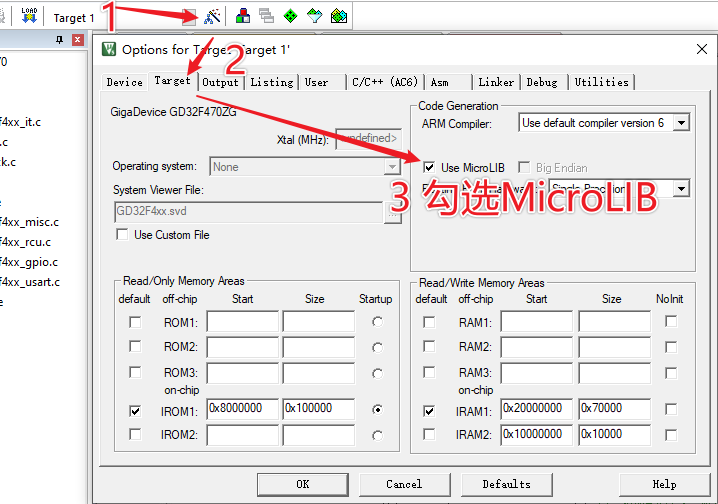Image resolution: width=718 pixels, height=504 pixels.
Task: Open the ARM Compiler version dropdown
Action: click(681, 123)
